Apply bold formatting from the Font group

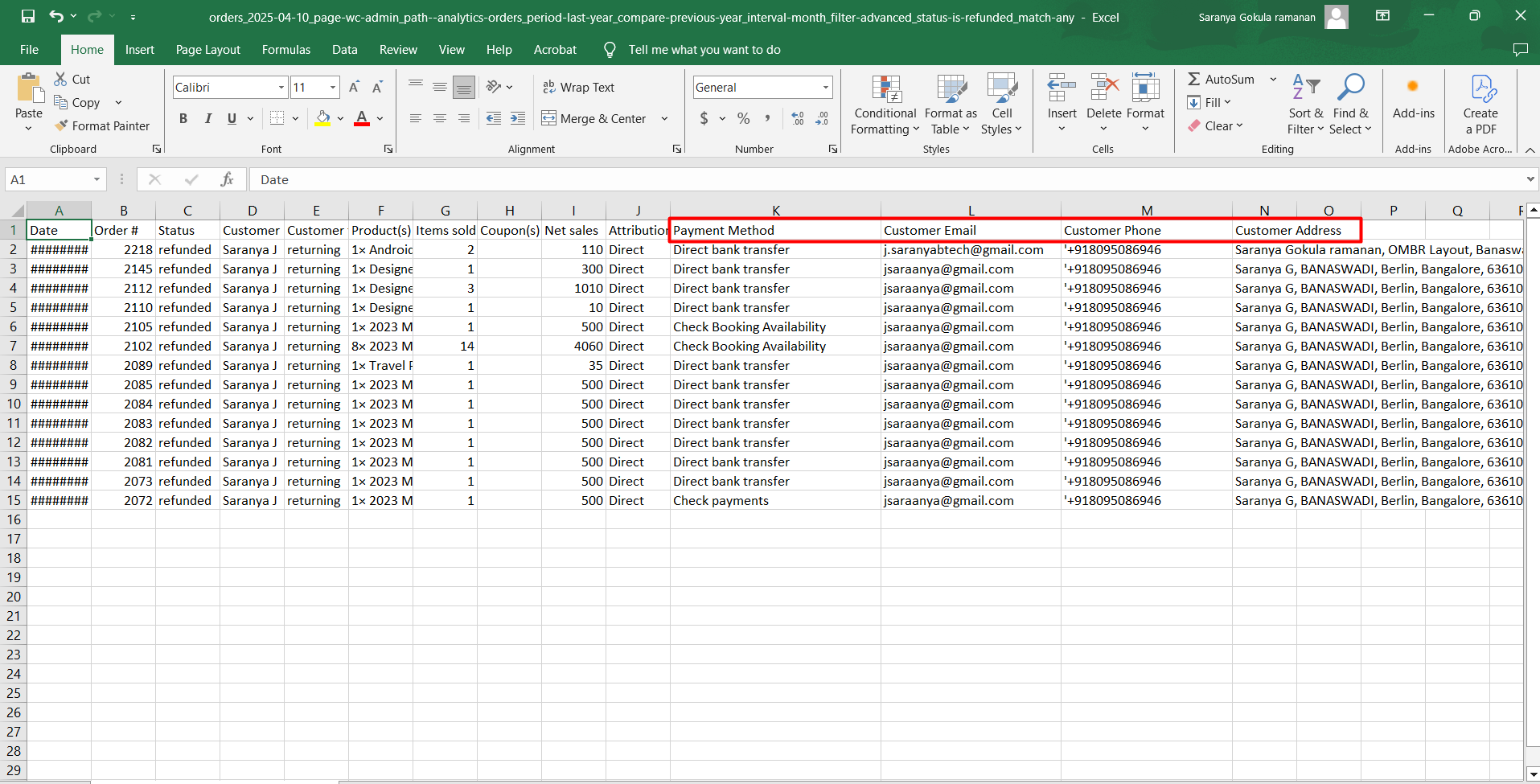click(x=183, y=118)
